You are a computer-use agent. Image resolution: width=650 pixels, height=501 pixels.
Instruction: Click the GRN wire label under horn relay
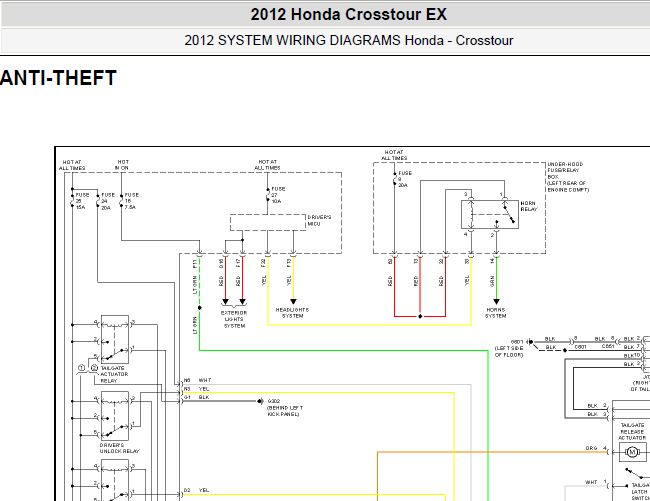492,281
